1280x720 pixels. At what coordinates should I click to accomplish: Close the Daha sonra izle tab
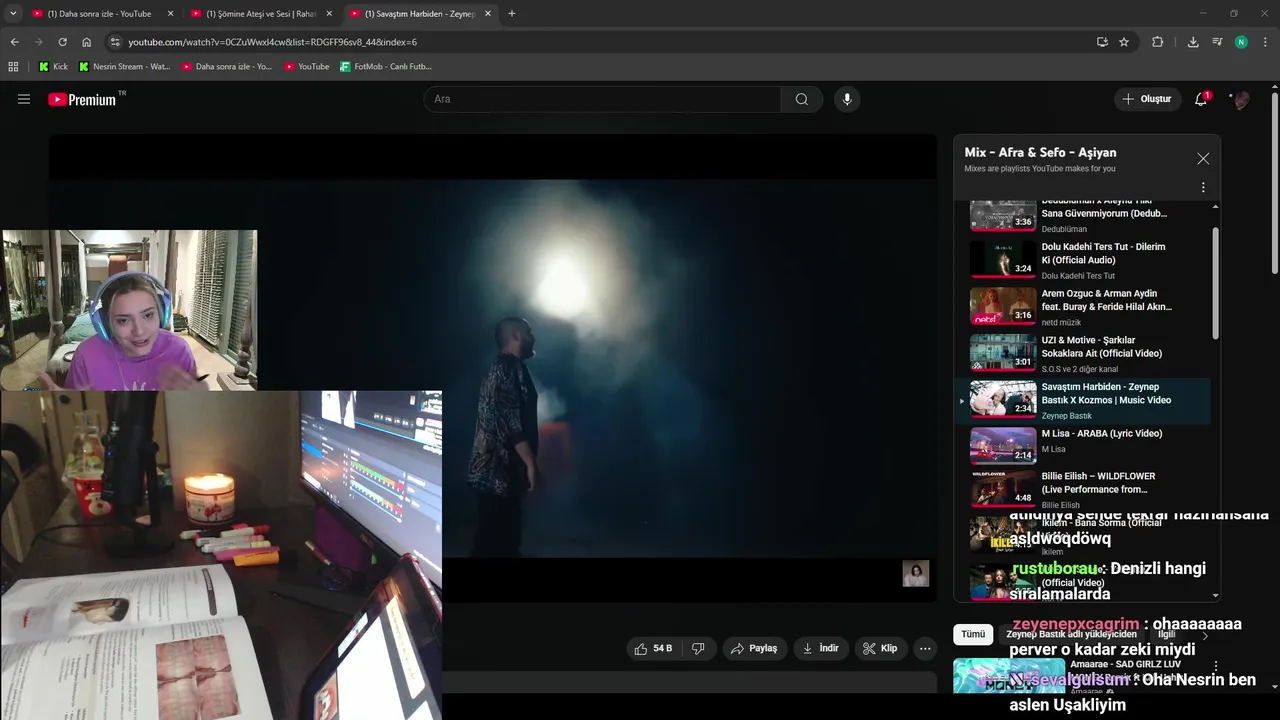(170, 14)
